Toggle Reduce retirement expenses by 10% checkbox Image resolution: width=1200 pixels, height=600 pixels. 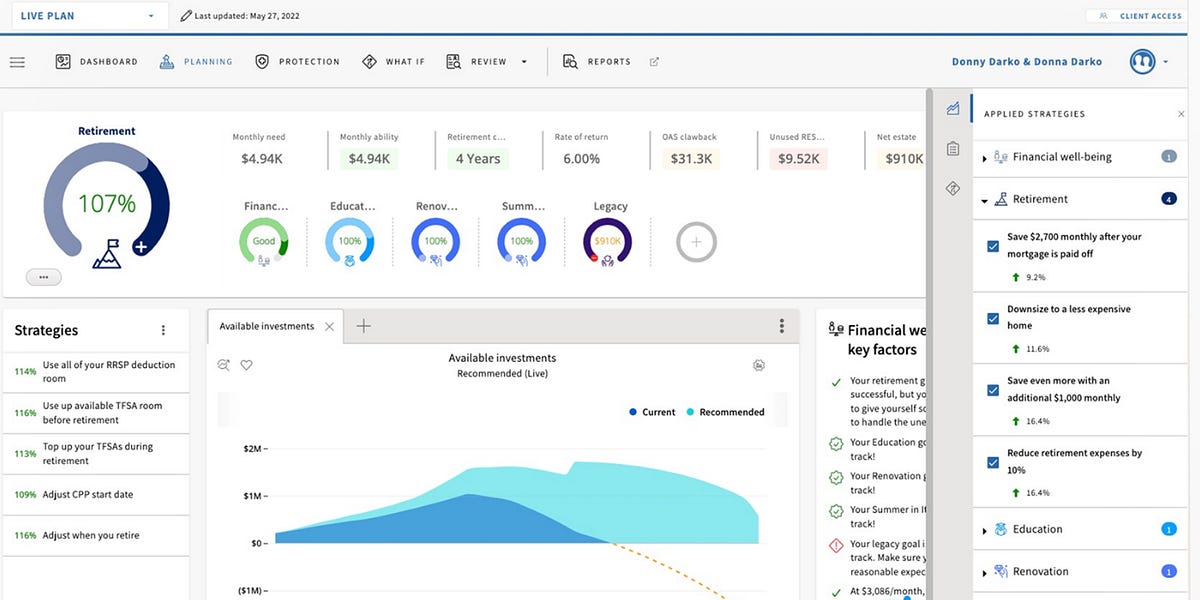click(993, 462)
